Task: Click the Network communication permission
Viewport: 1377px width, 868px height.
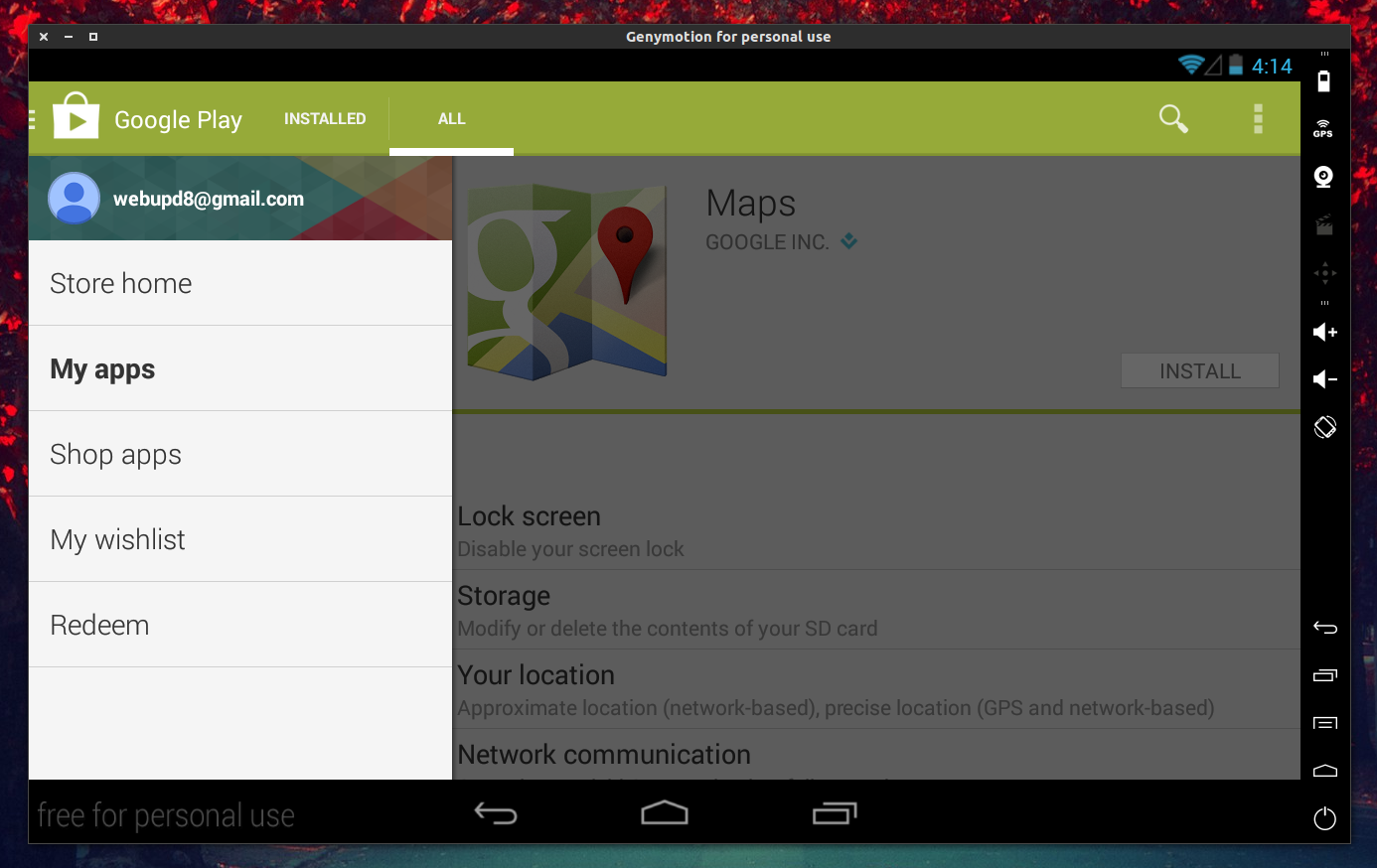Action: point(876,757)
